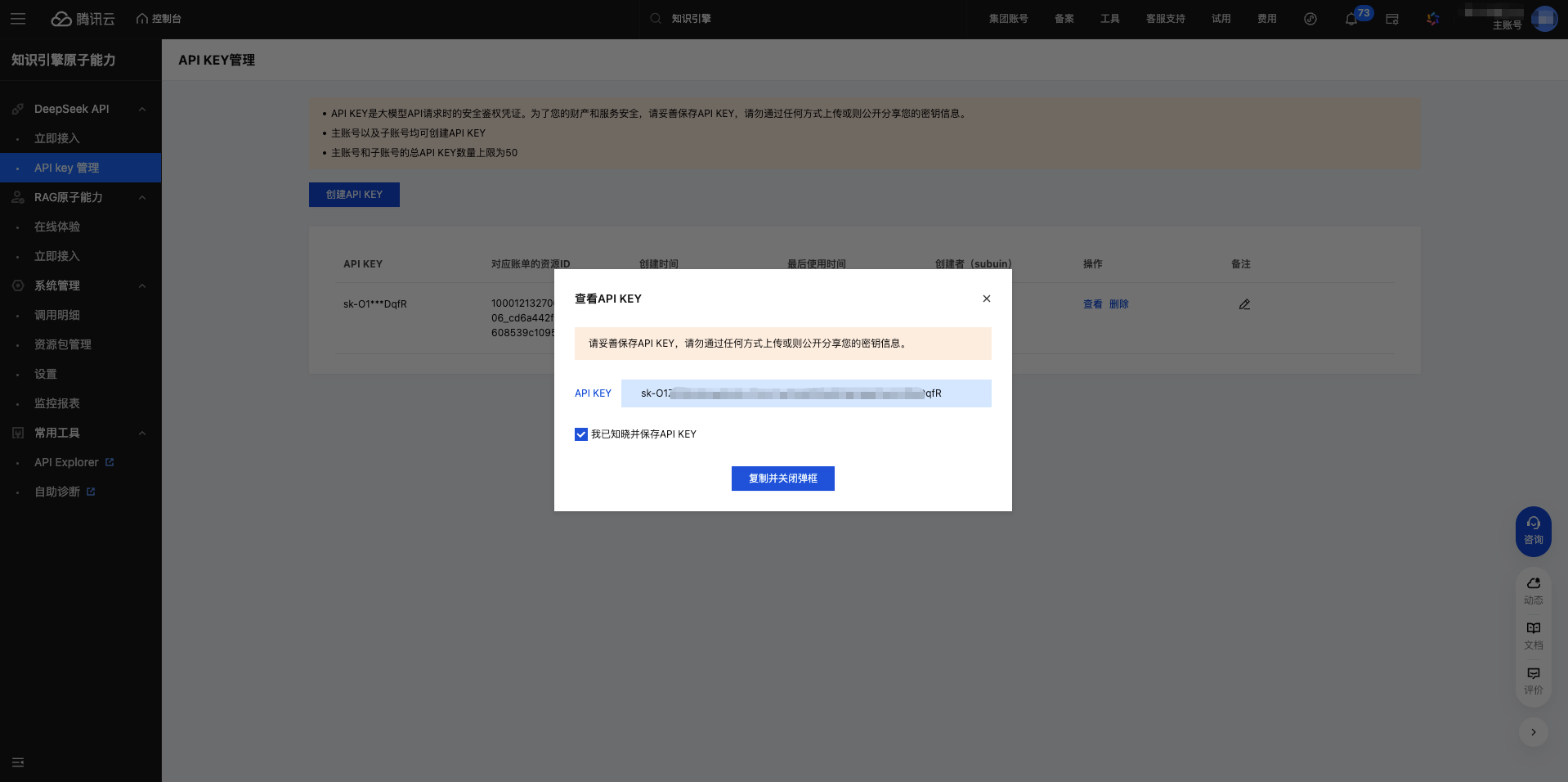Click the colorful AI assistant icon in top bar
The height and width of the screenshot is (782, 1568).
click(x=1432, y=19)
